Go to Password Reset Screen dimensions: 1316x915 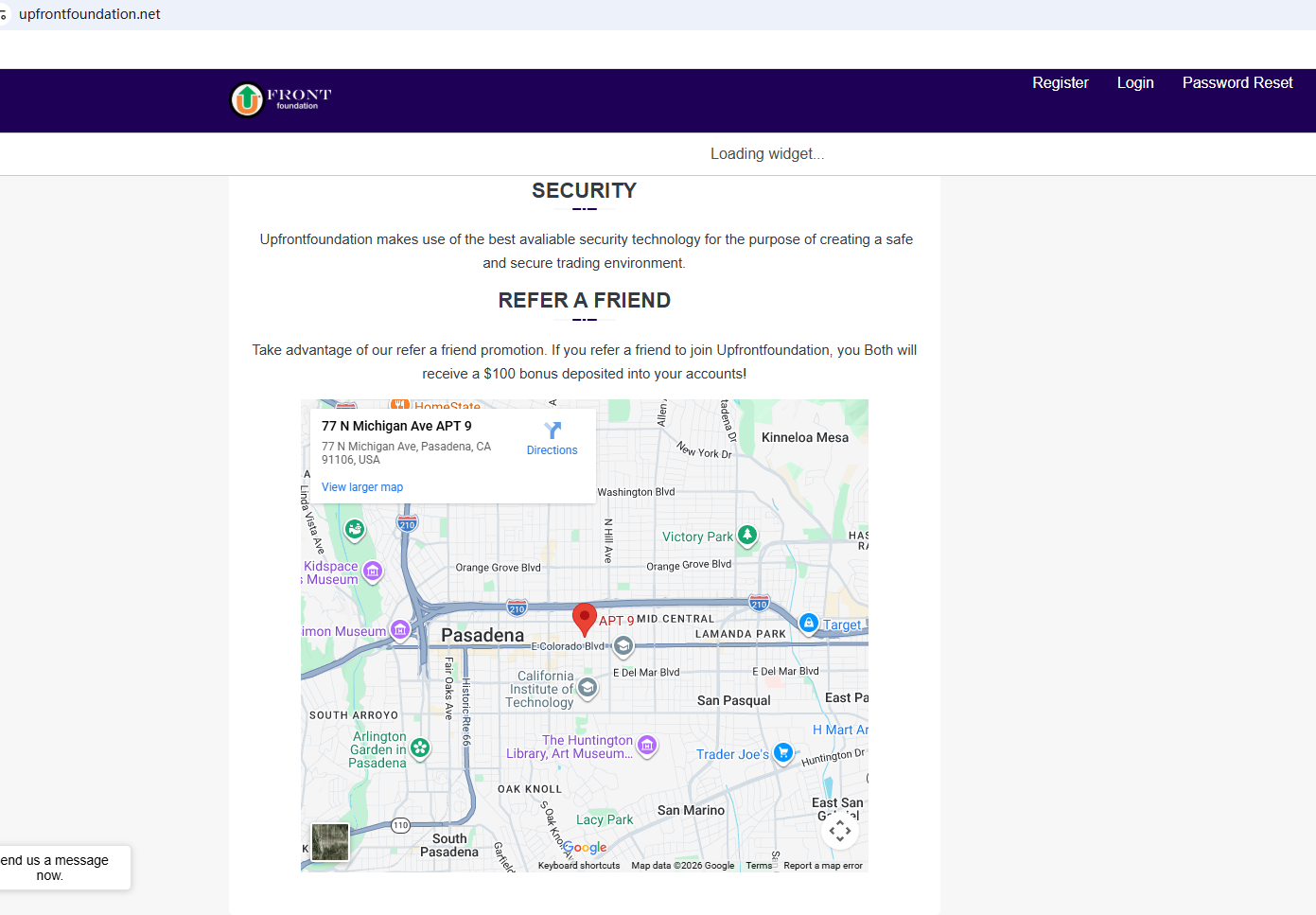point(1237,83)
